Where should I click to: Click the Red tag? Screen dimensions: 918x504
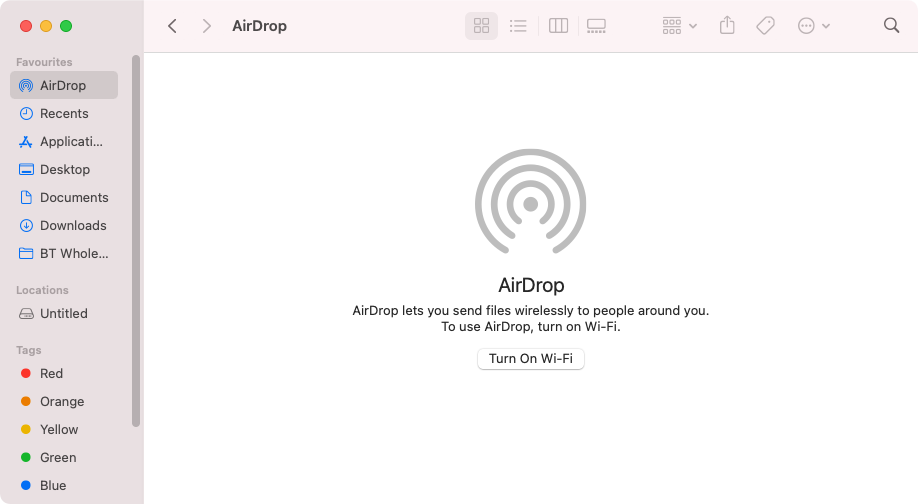64,373
